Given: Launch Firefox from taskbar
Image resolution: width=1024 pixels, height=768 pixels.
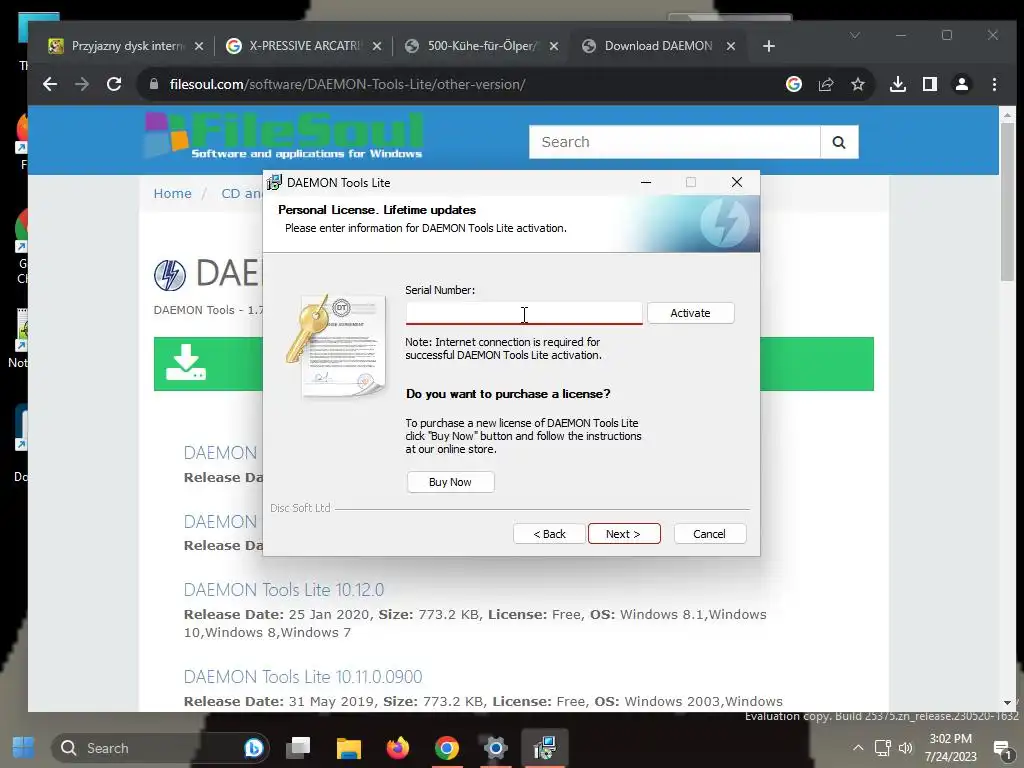Looking at the screenshot, I should click(398, 748).
